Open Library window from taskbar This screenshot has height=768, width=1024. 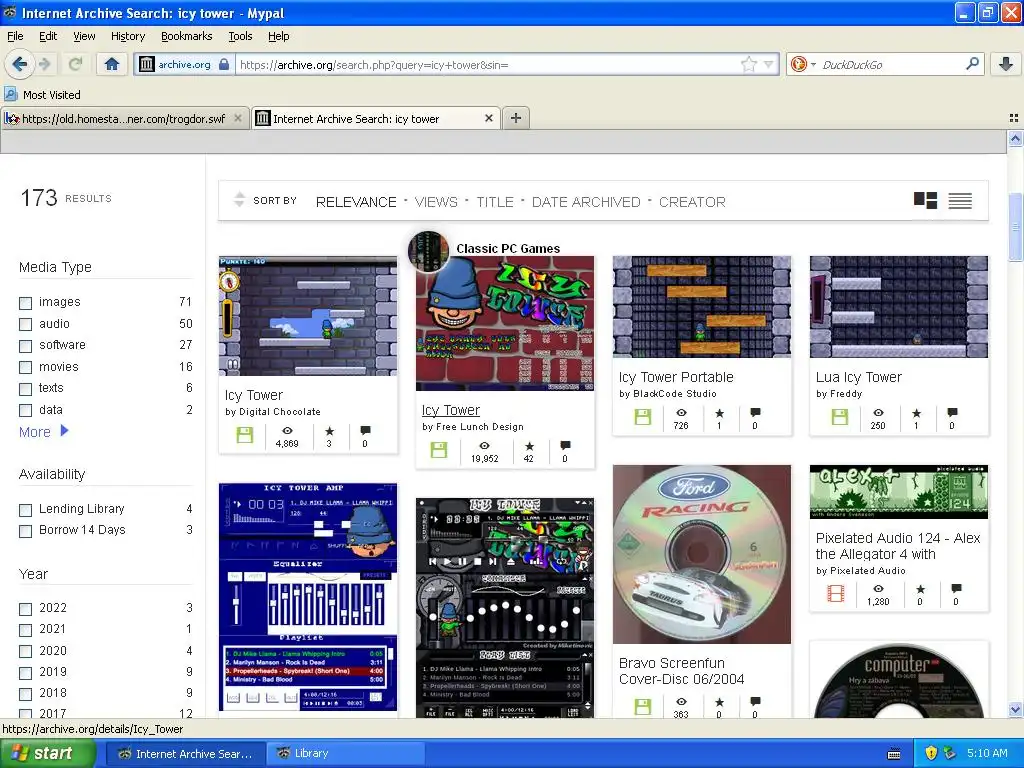click(345, 753)
